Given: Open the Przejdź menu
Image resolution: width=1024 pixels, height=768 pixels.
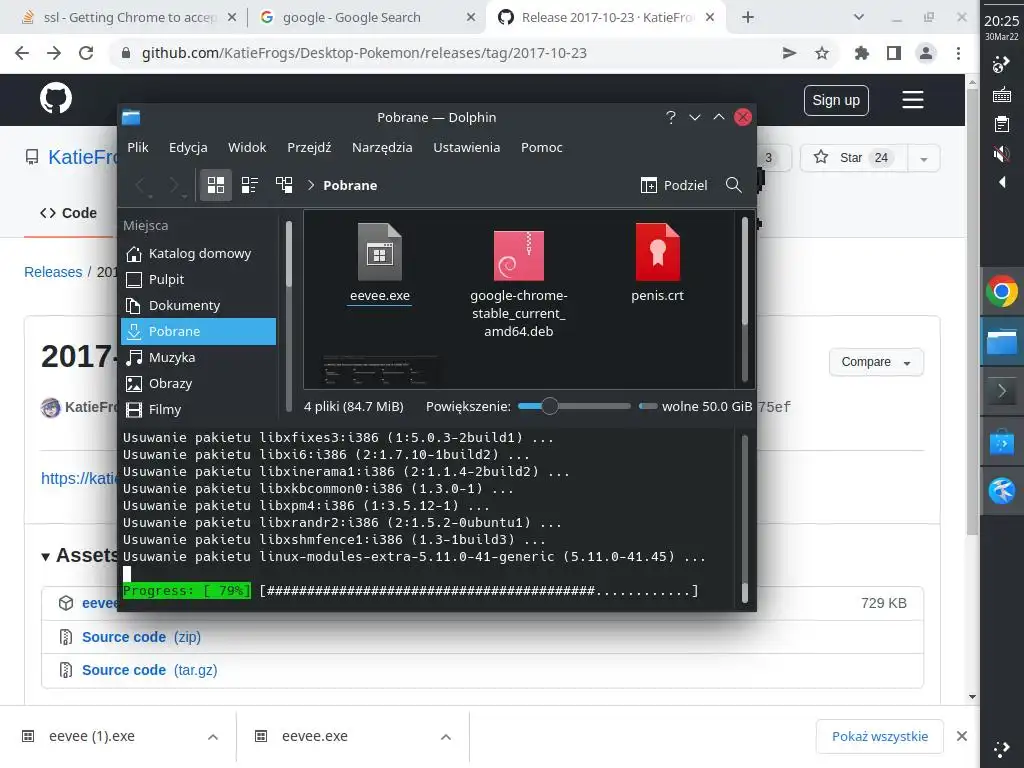Looking at the screenshot, I should pyautogui.click(x=309, y=148).
